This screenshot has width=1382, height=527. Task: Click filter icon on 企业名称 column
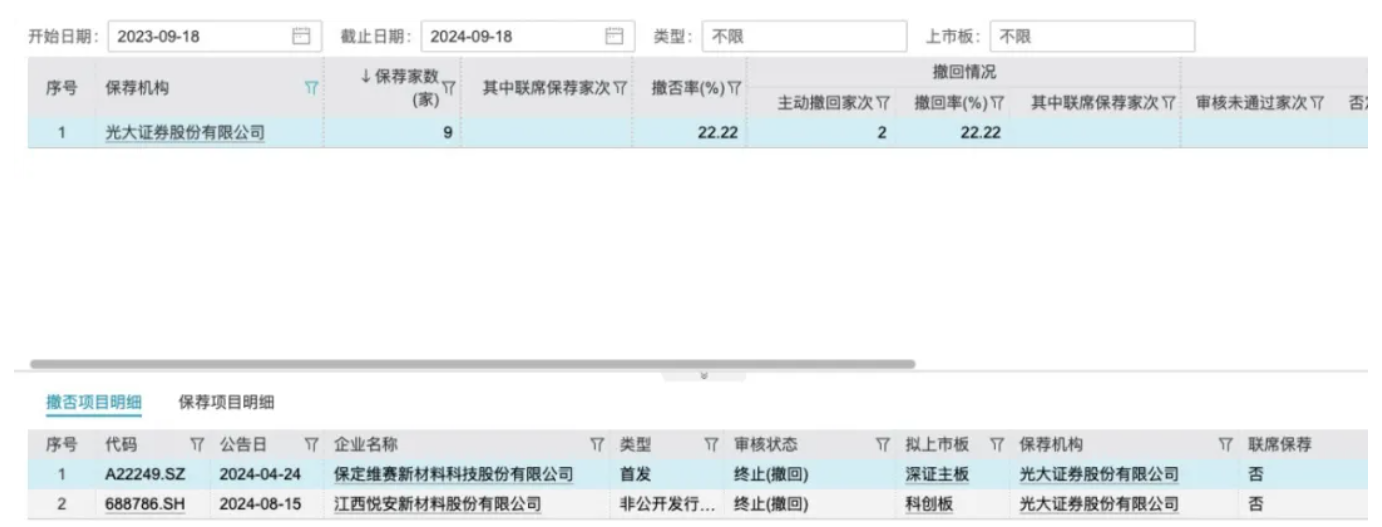tap(597, 445)
